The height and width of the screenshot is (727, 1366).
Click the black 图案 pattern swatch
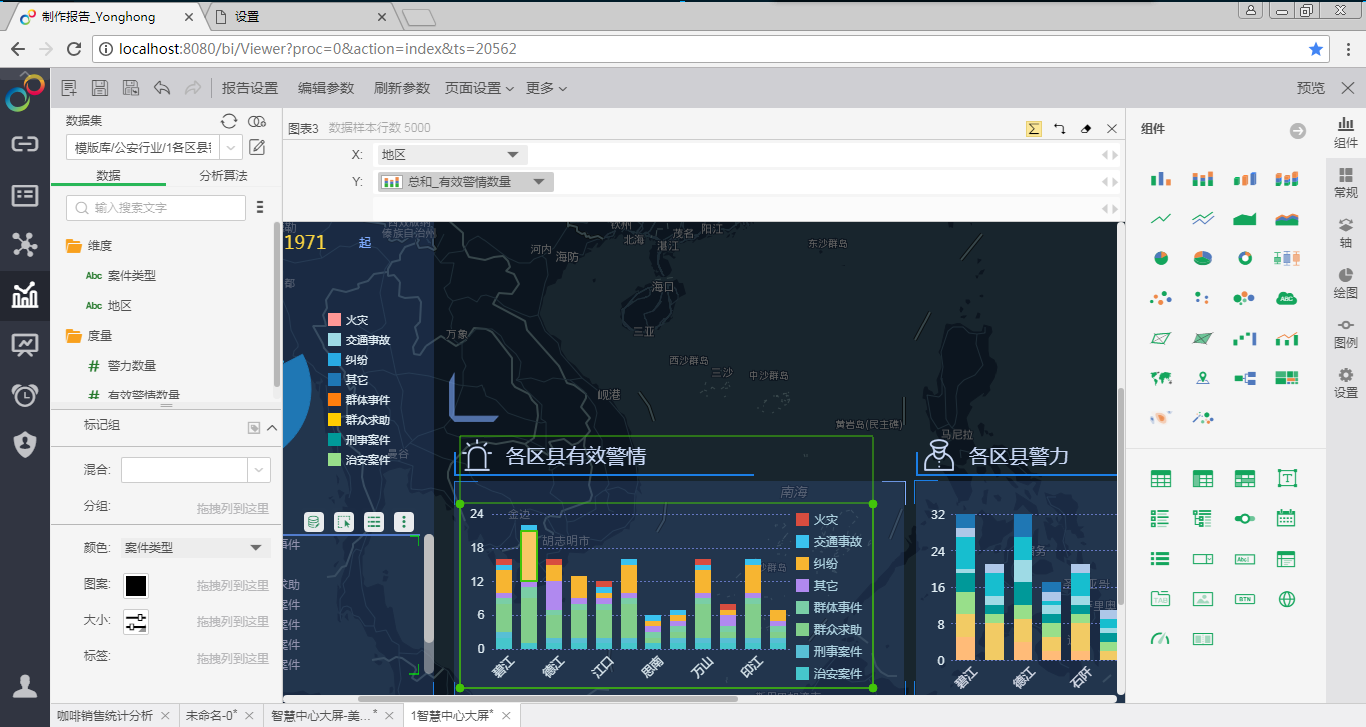coord(136,586)
